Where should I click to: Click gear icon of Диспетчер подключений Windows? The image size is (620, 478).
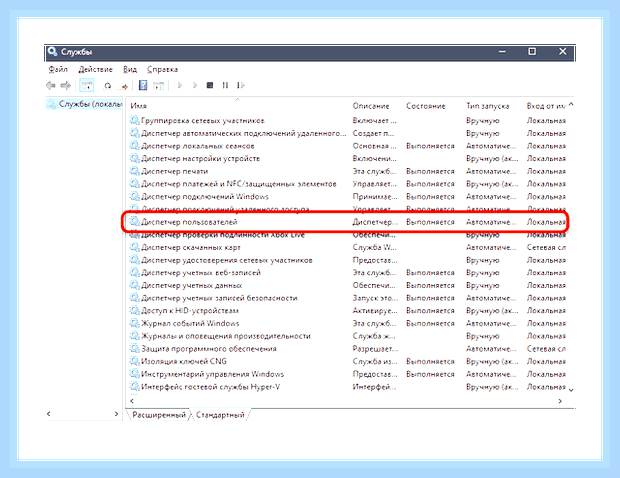click(x=134, y=196)
